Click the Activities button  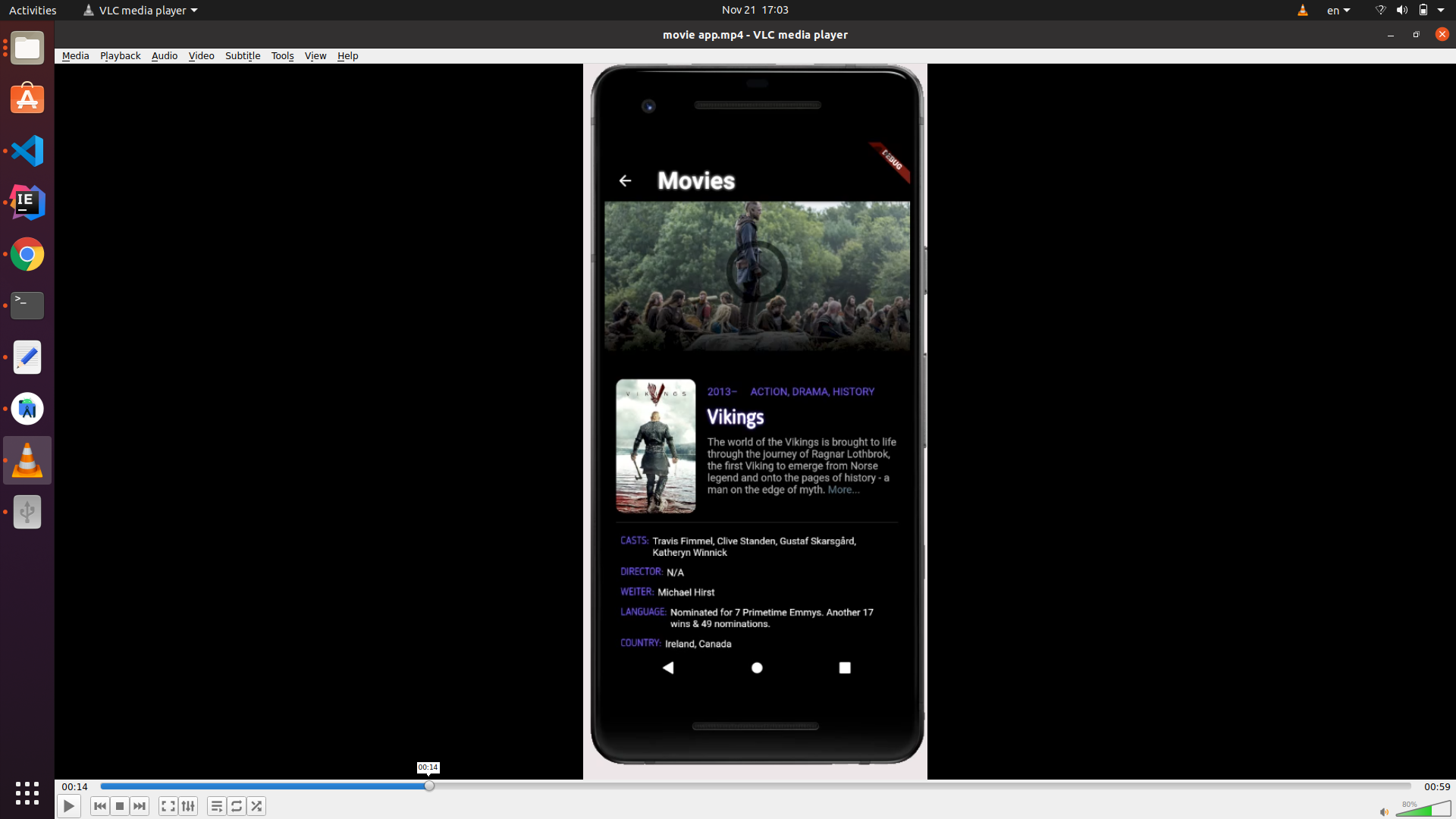click(x=33, y=10)
